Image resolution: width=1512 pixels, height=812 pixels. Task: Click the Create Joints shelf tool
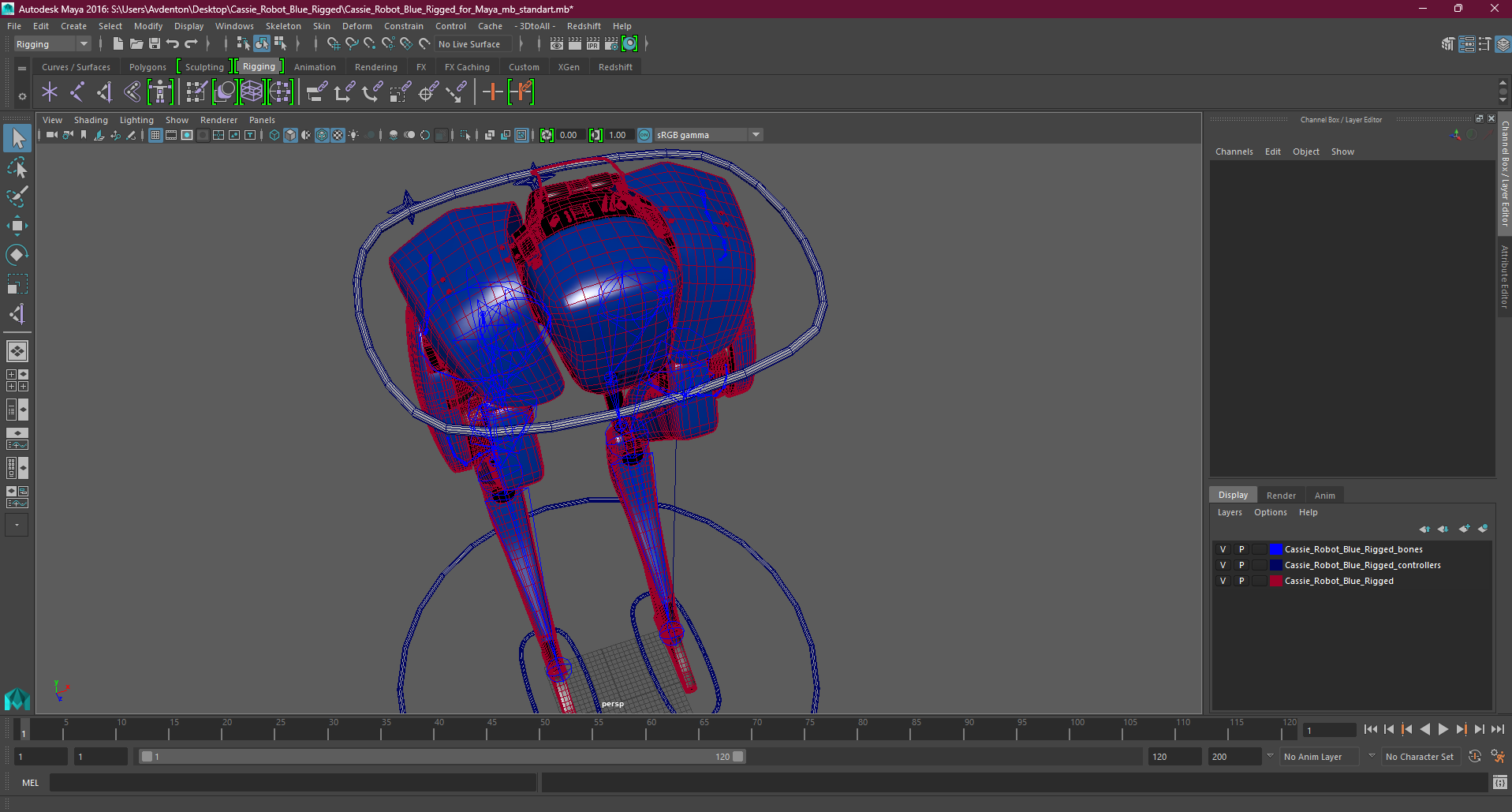point(77,92)
